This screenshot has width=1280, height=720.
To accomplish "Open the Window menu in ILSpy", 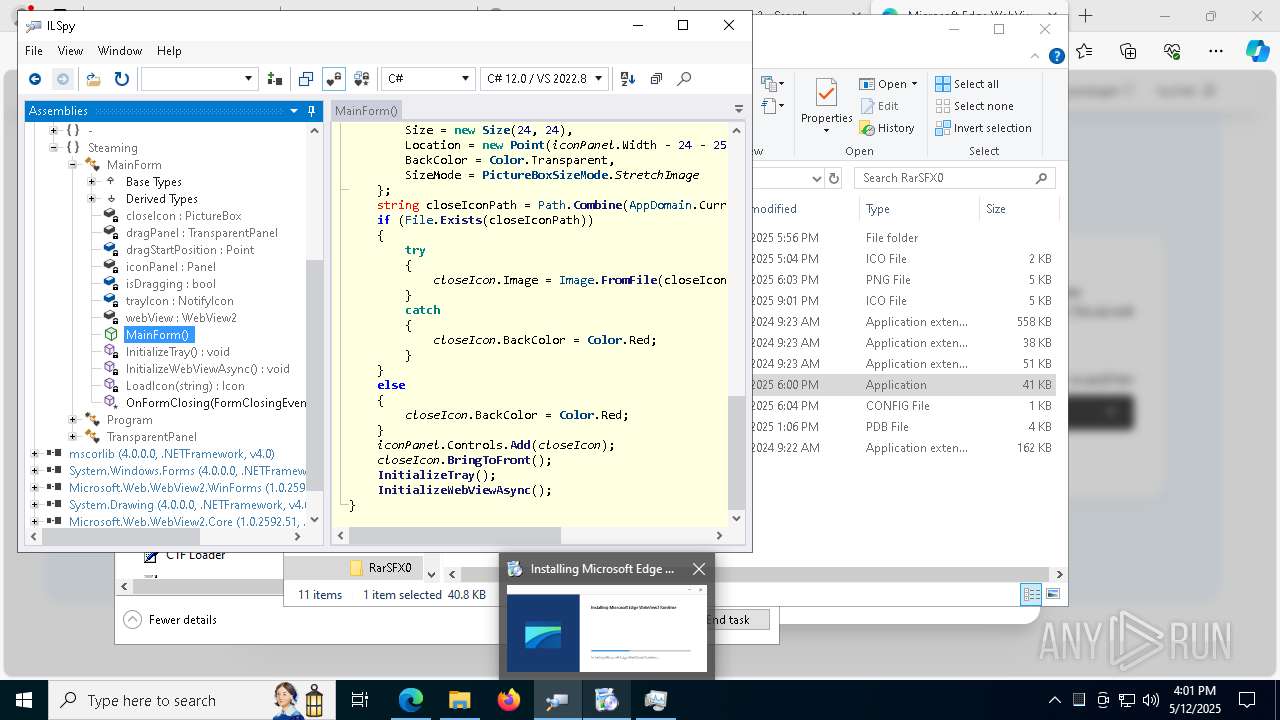I will point(120,50).
